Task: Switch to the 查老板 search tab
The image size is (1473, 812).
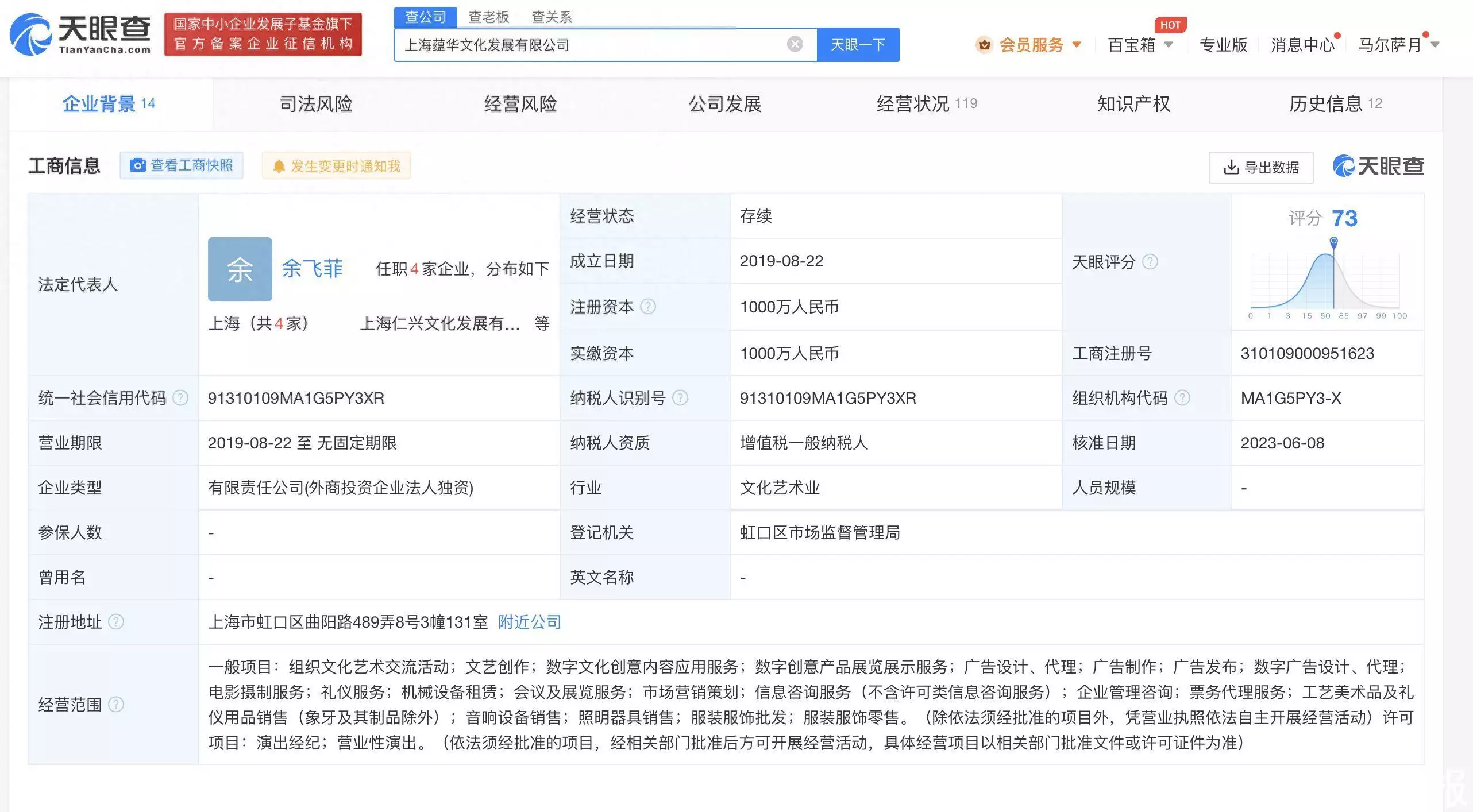Action: (489, 17)
